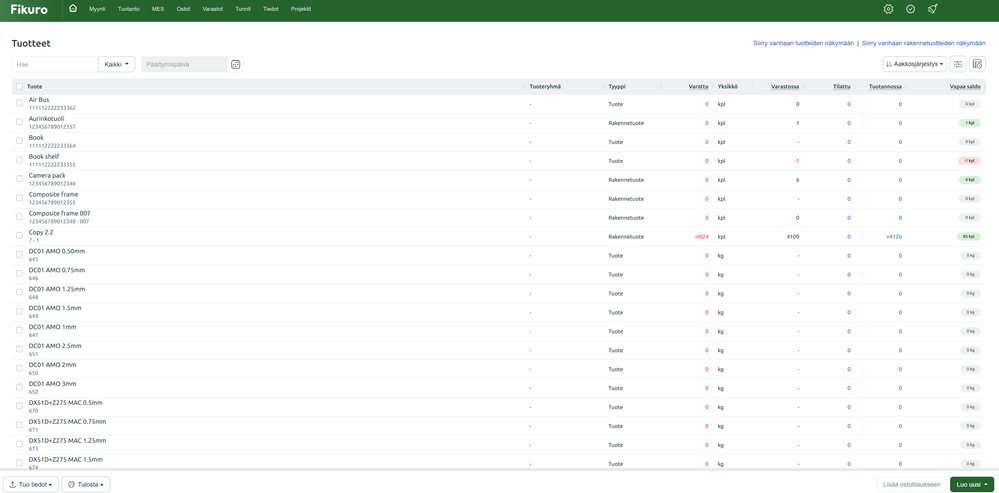This screenshot has height=493, width=999.
Task: Open the Aakkosjärjestys sort dropdown
Action: click(914, 64)
